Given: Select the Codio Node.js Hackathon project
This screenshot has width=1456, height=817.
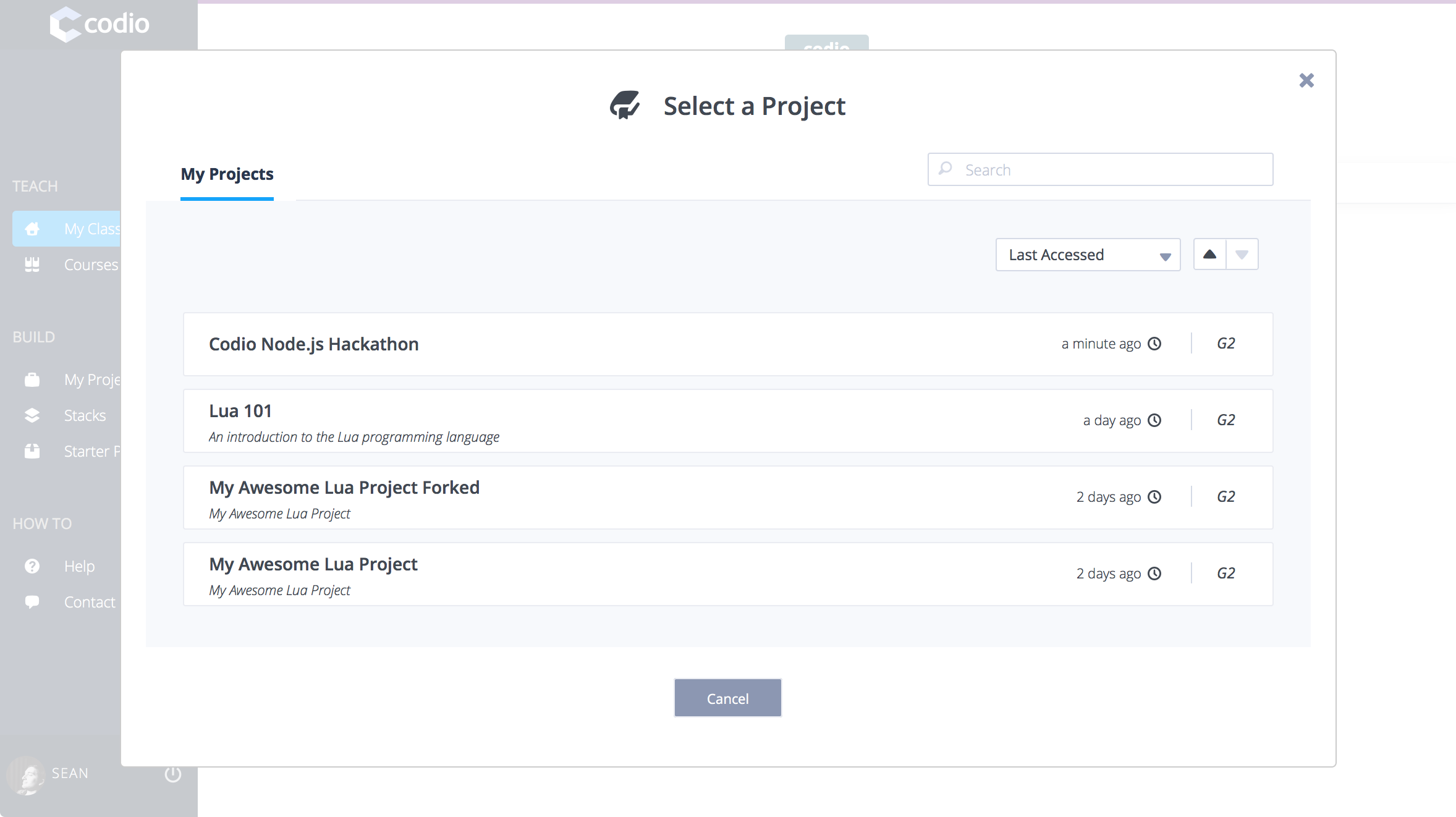Looking at the screenshot, I should (728, 344).
